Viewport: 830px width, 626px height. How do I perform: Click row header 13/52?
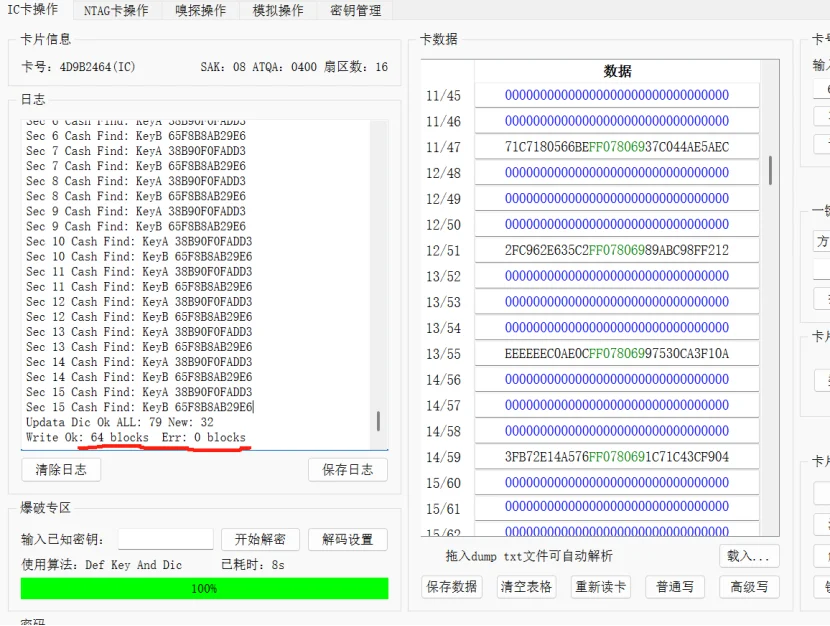coord(444,276)
